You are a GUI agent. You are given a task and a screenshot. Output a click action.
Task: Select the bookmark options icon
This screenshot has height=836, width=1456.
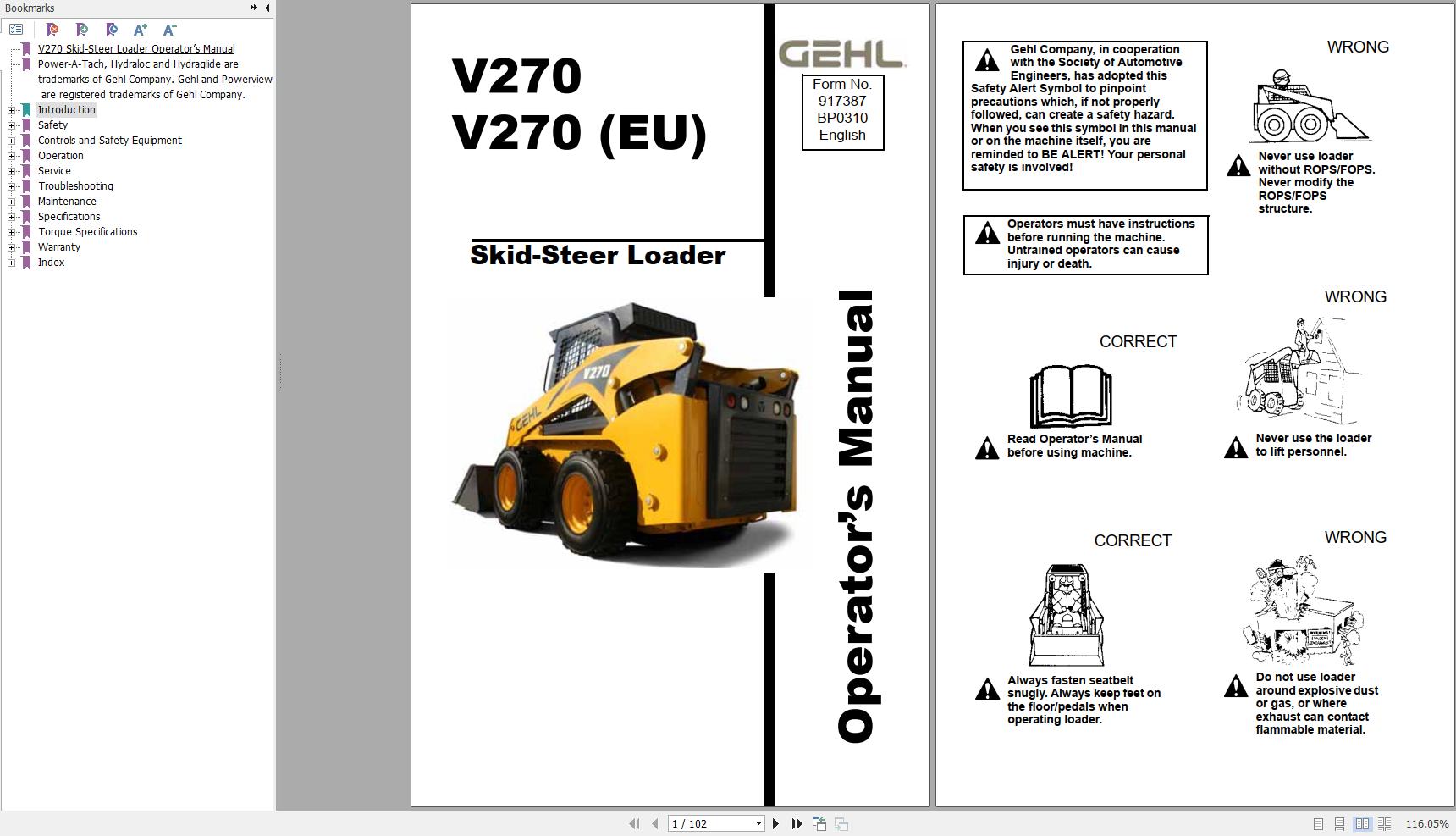16,28
